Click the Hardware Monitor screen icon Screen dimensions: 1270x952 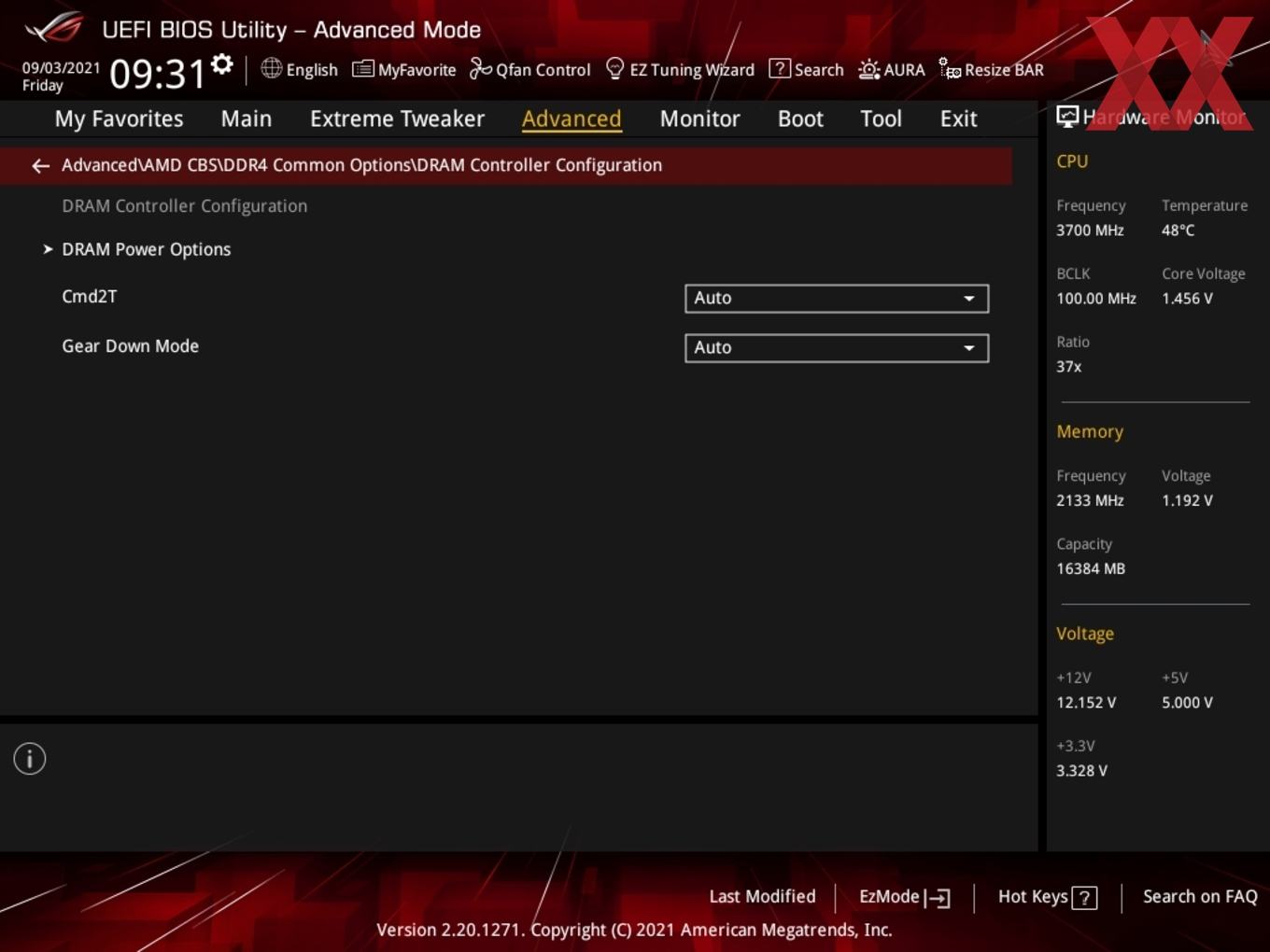click(1067, 117)
